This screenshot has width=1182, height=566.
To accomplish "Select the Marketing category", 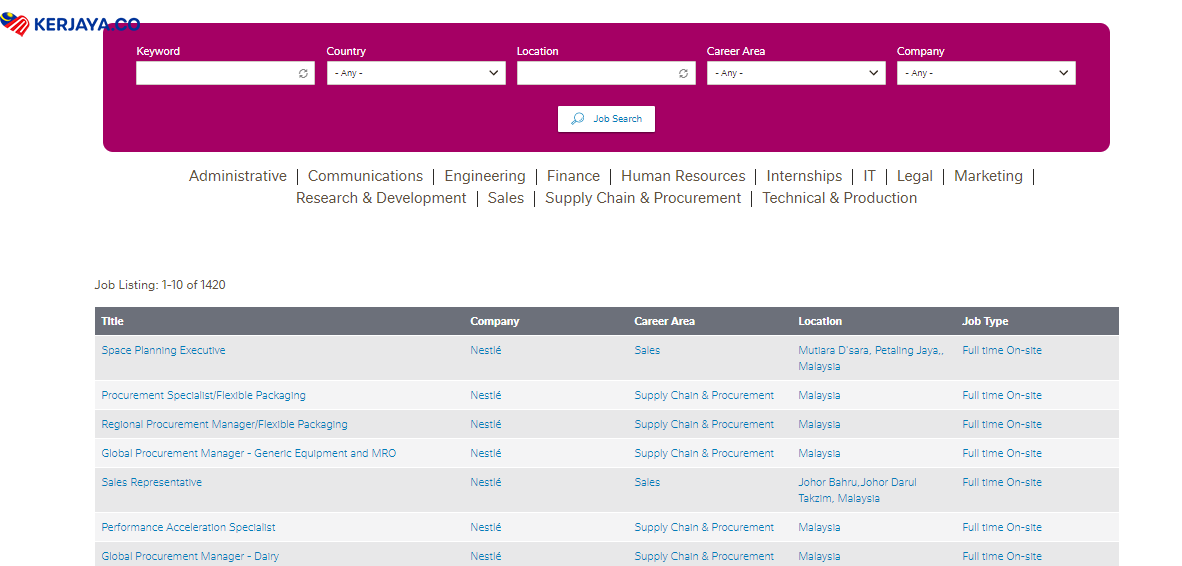I will (988, 176).
